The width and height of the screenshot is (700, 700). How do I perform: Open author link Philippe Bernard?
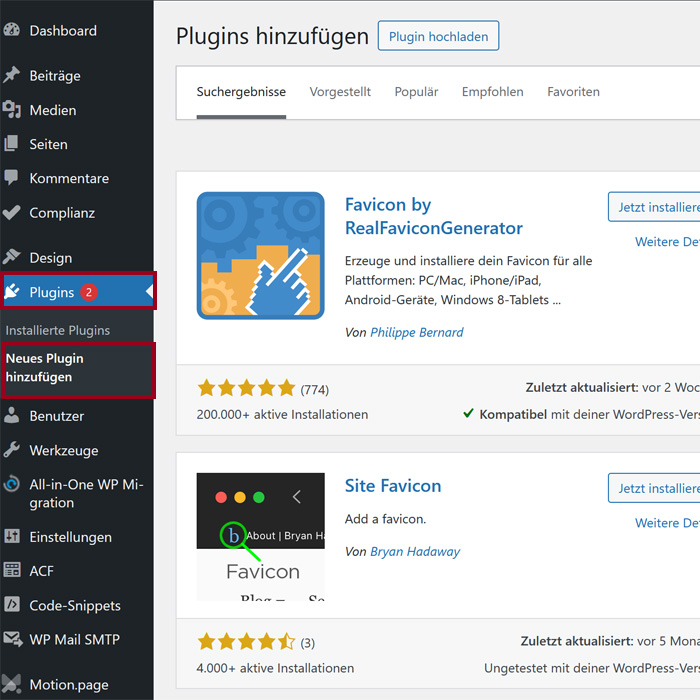pyautogui.click(x=417, y=333)
